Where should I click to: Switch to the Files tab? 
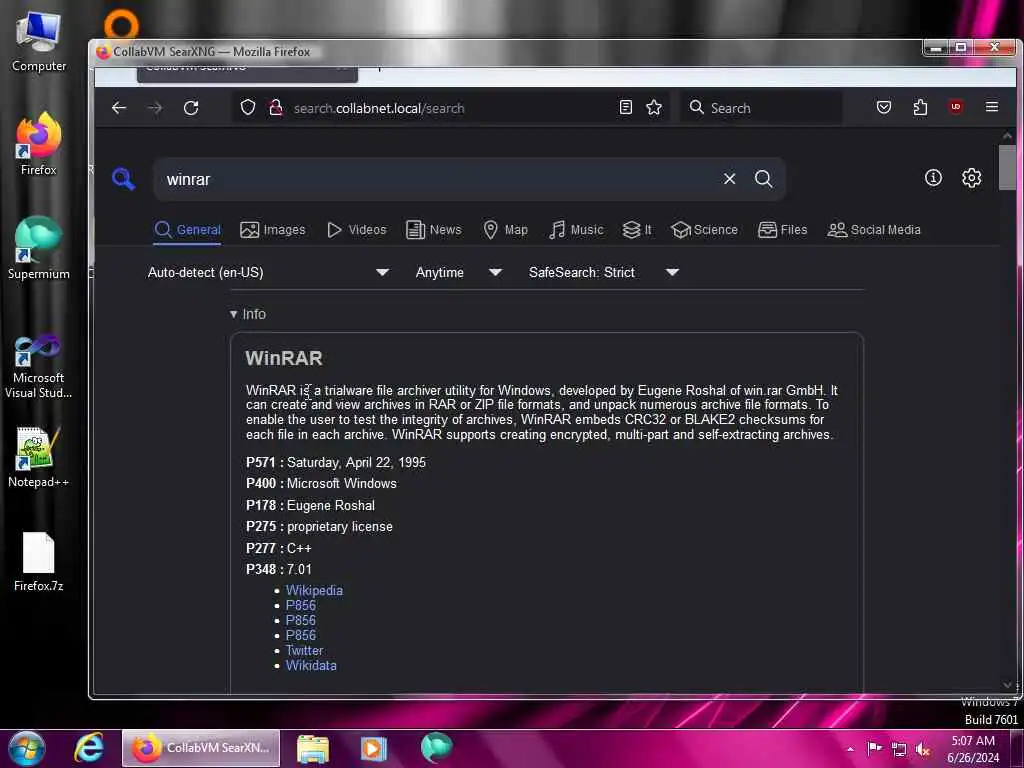(782, 230)
